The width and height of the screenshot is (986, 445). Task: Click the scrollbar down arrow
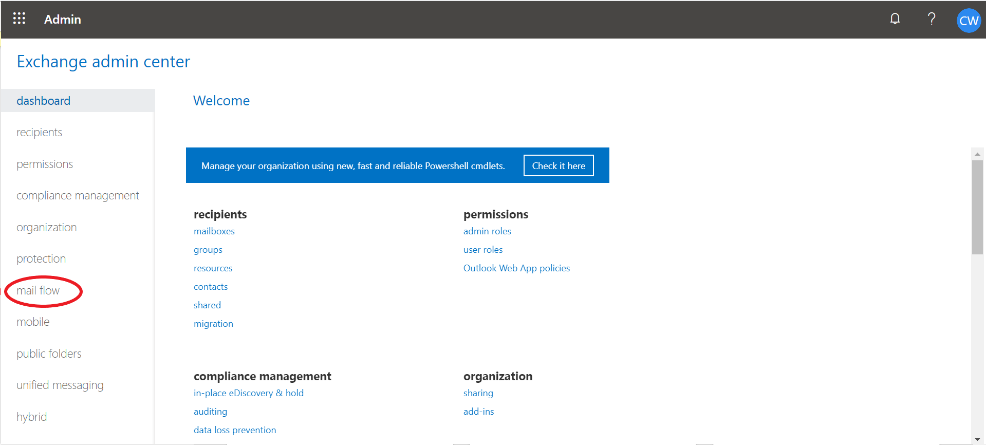pos(977,438)
